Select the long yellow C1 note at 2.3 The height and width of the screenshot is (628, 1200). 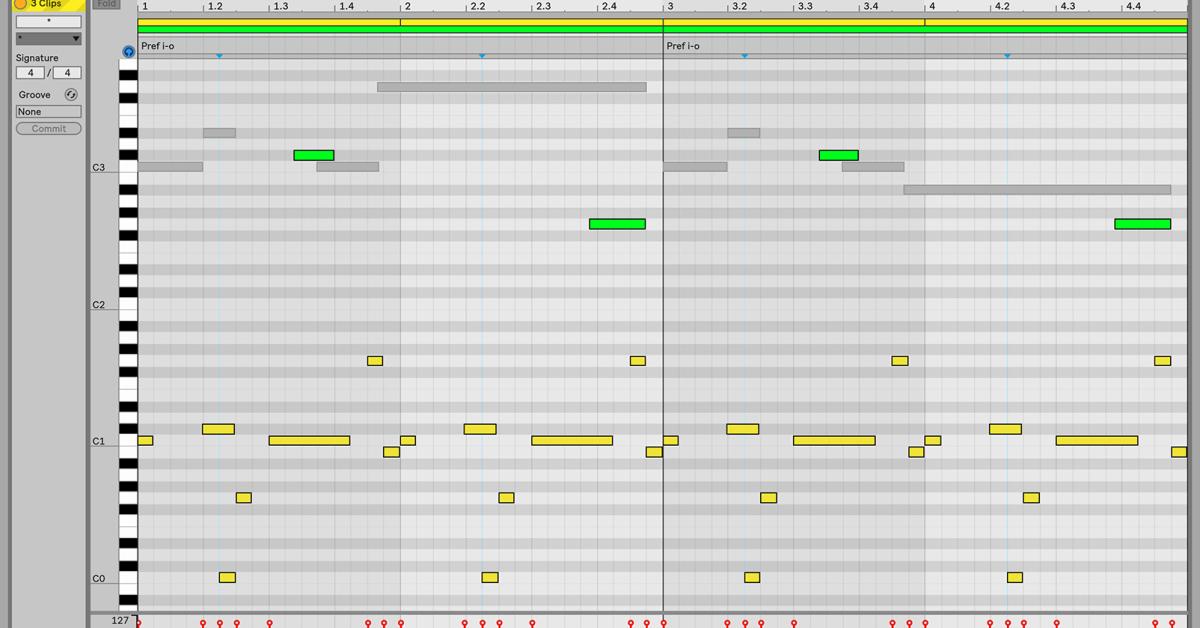click(572, 440)
